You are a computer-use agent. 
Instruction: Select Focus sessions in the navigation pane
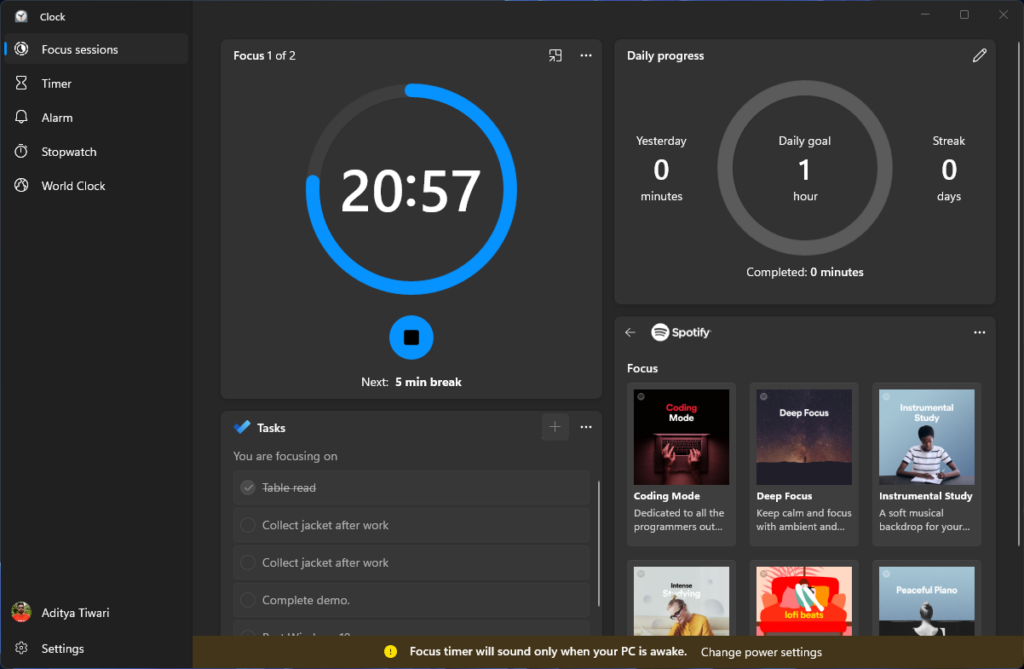point(80,48)
